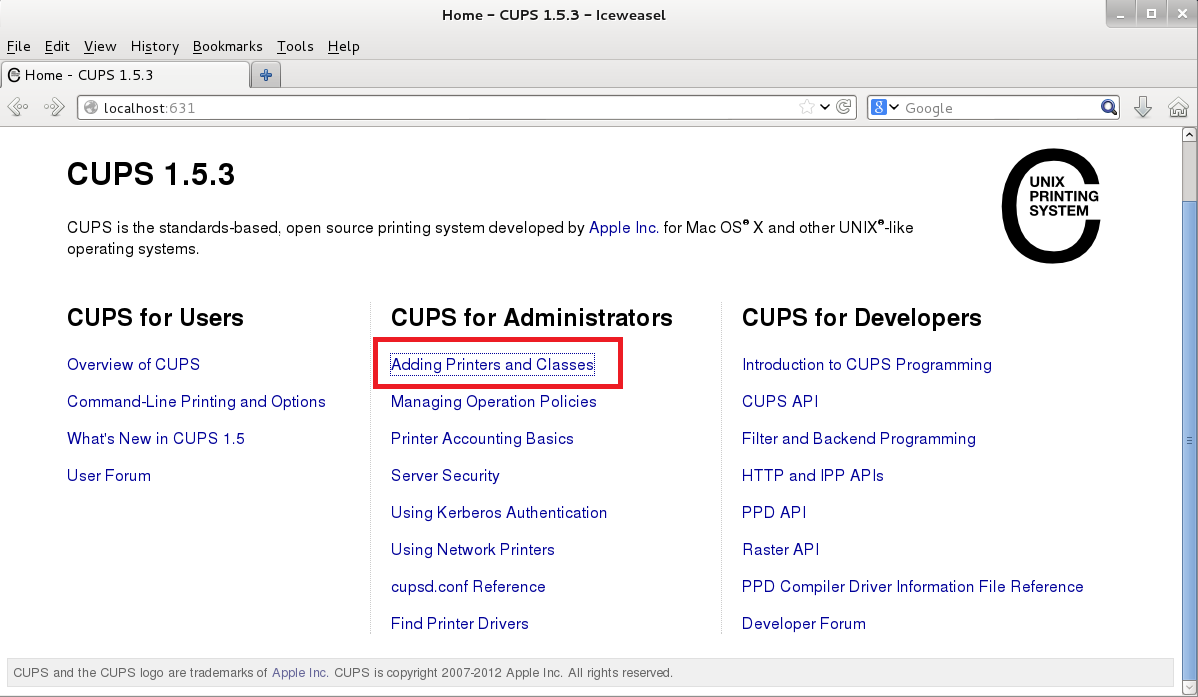Open Adding Printers and Classes link
The height and width of the screenshot is (697, 1198).
[x=492, y=365]
